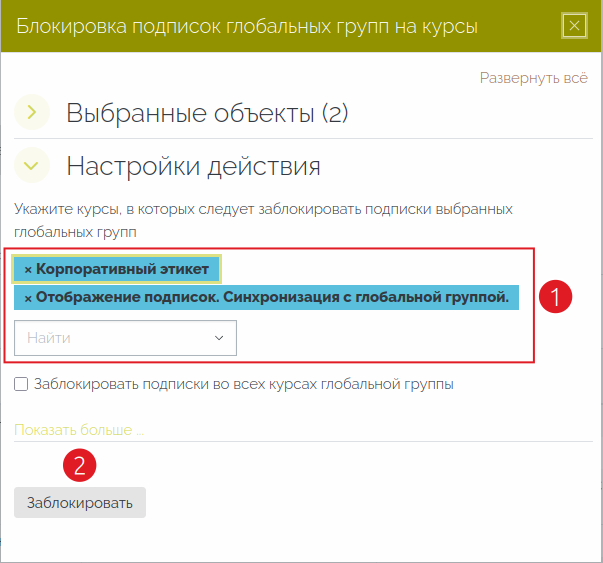Click red annotation marker number 1

pyautogui.click(x=555, y=297)
